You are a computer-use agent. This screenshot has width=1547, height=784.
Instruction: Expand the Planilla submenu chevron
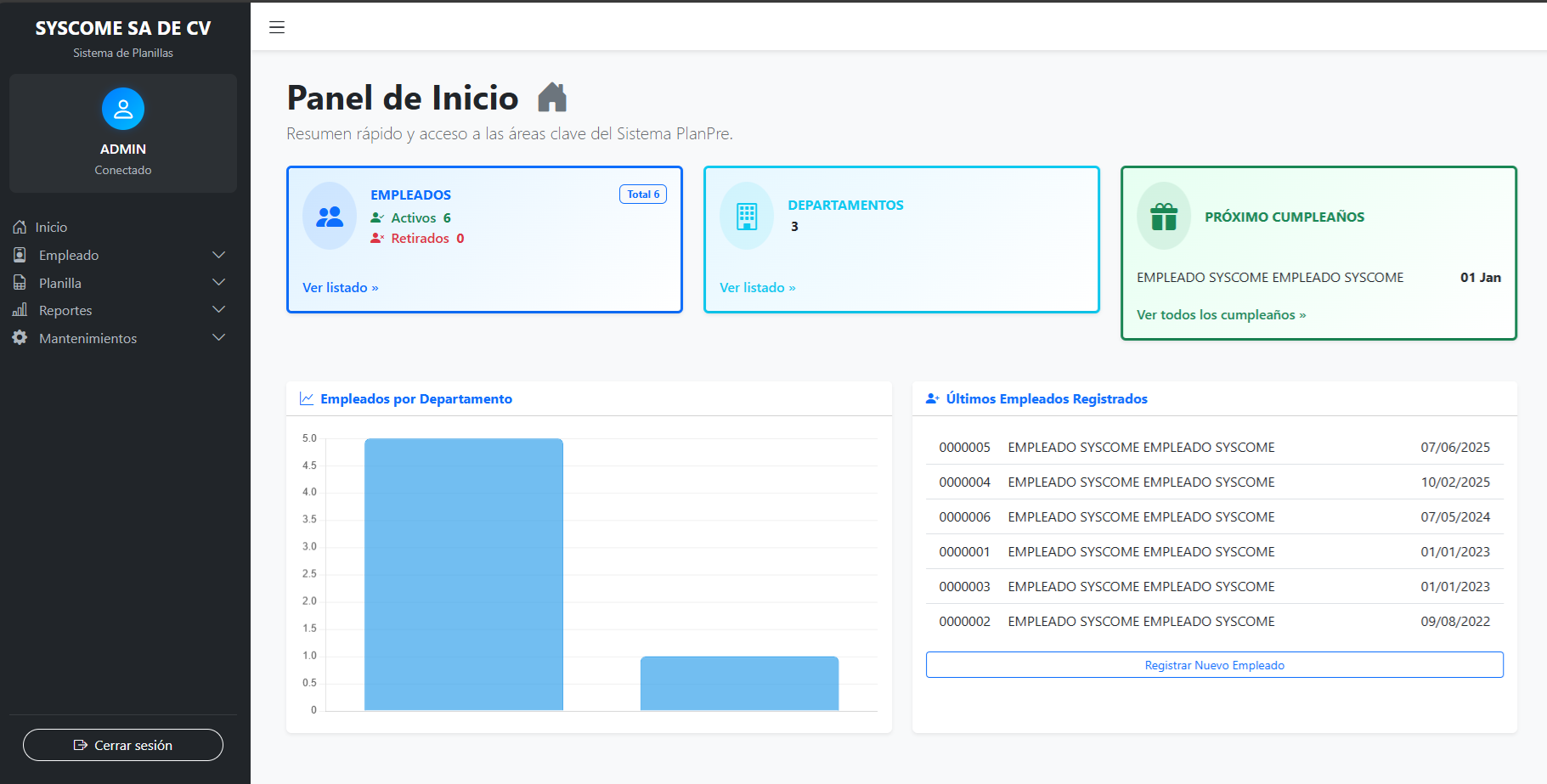[218, 283]
